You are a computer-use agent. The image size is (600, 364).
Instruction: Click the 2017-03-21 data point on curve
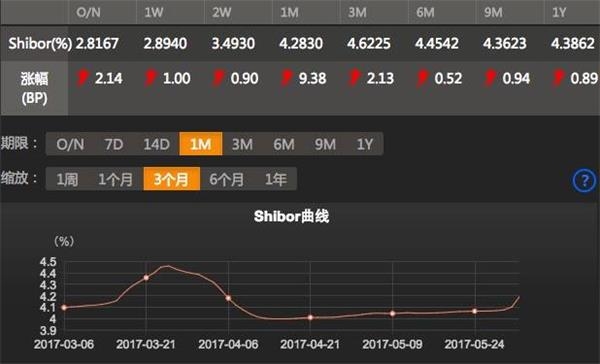(146, 278)
